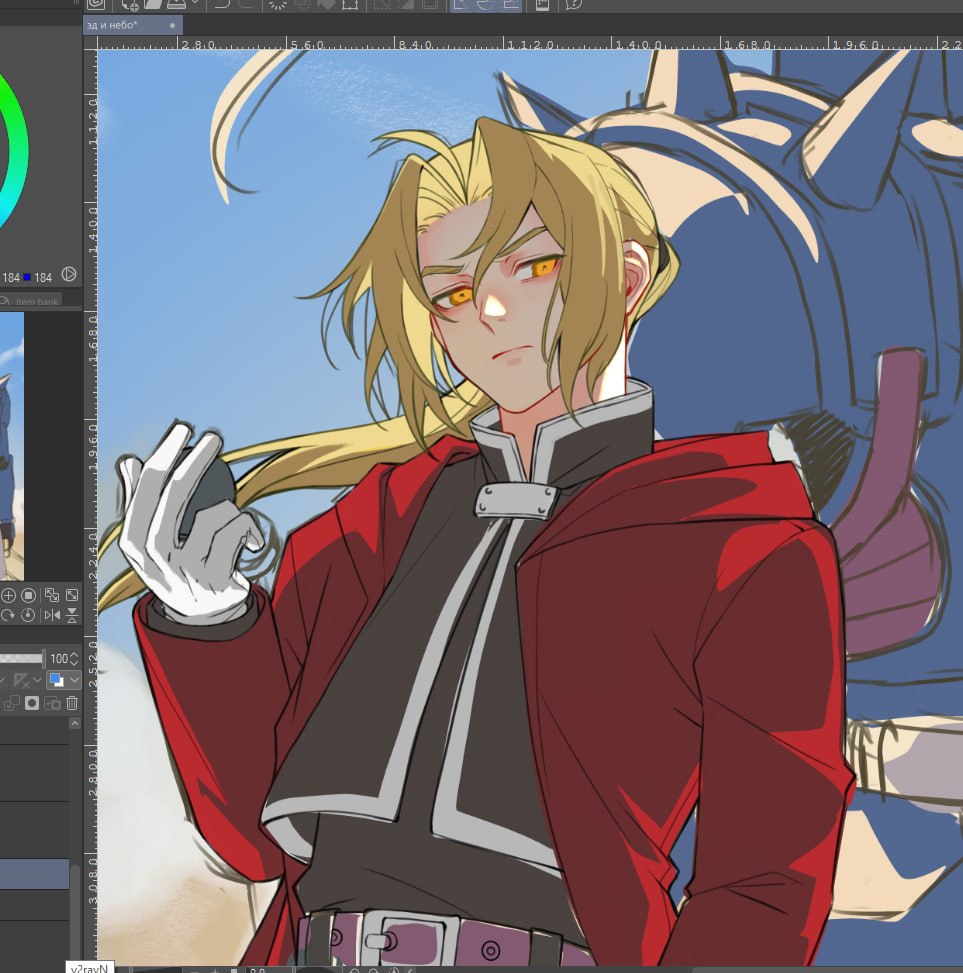Click the opacity stepper arrows
This screenshot has width=963, height=973.
(x=74, y=658)
